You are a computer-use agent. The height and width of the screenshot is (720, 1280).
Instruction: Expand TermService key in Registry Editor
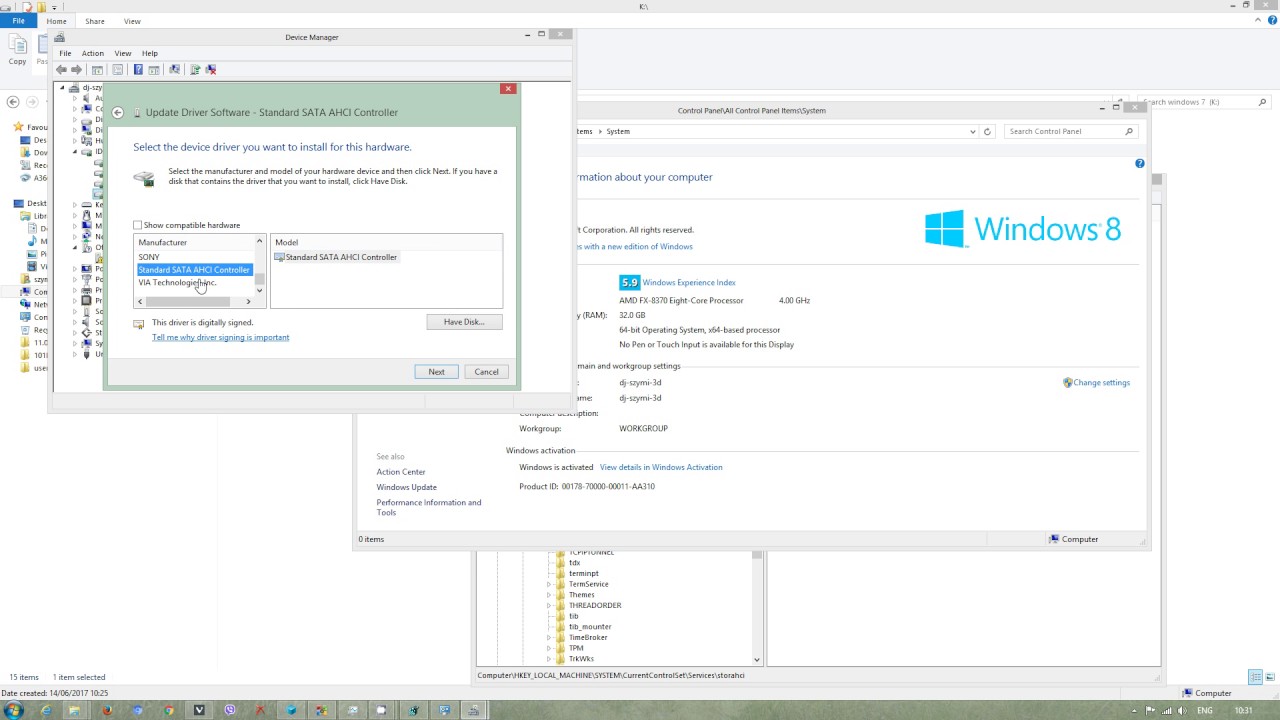[548, 584]
